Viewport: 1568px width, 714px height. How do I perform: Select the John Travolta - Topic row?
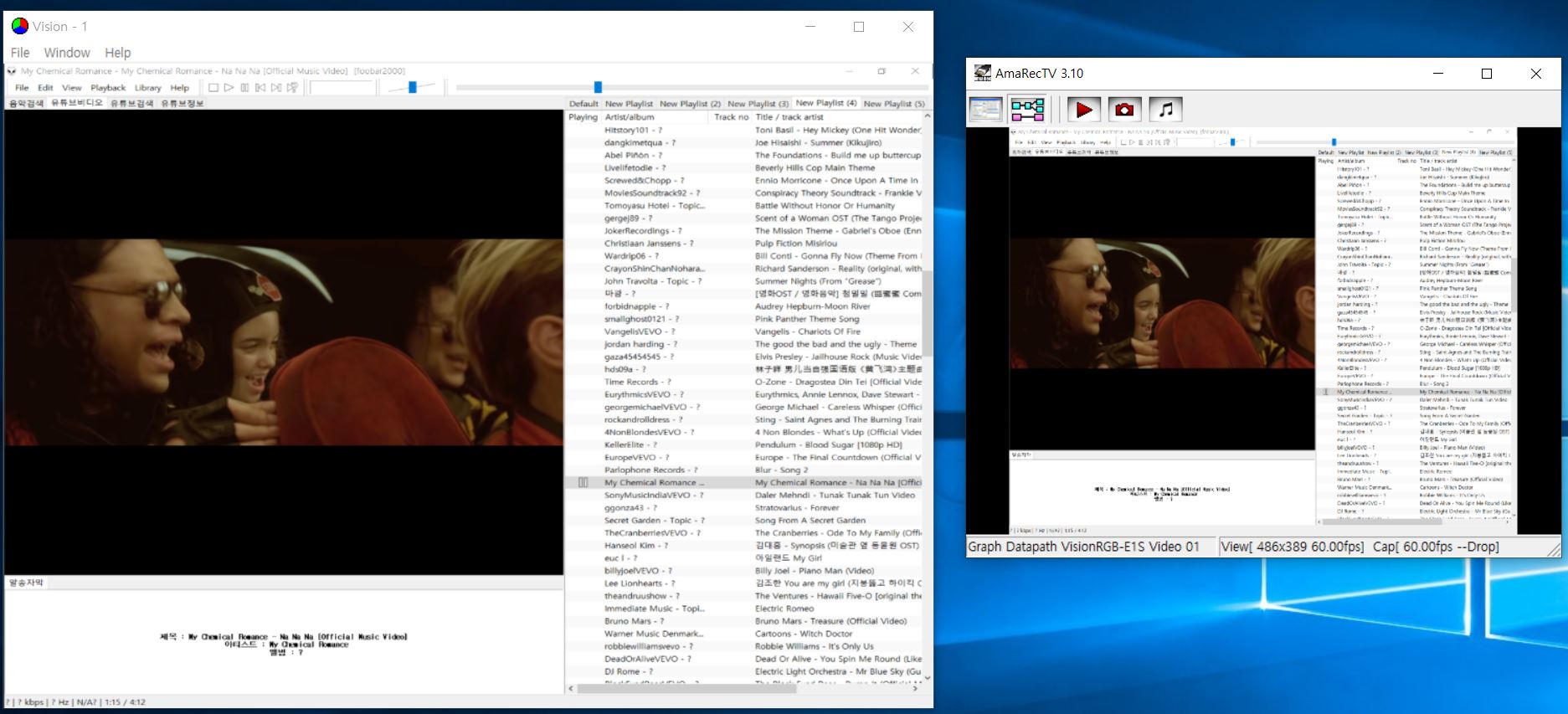pyautogui.click(x=744, y=281)
